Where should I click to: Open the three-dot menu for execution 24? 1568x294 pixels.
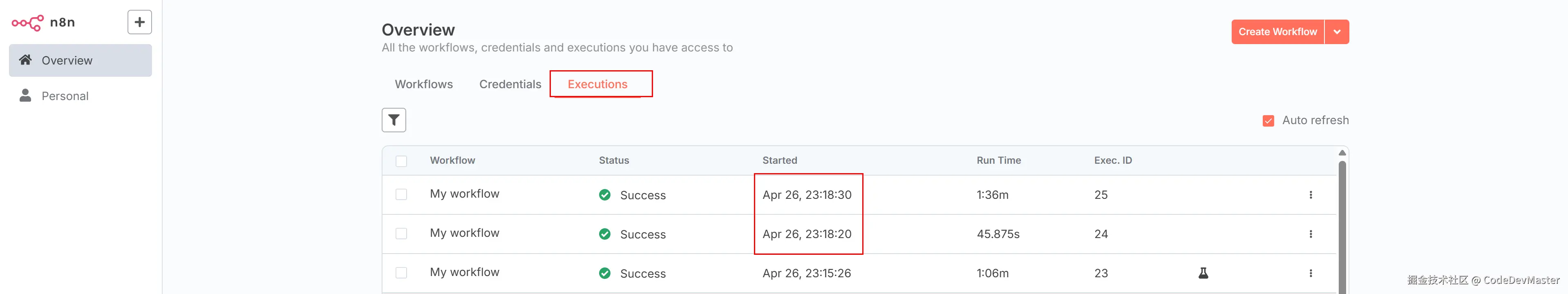(x=1311, y=234)
